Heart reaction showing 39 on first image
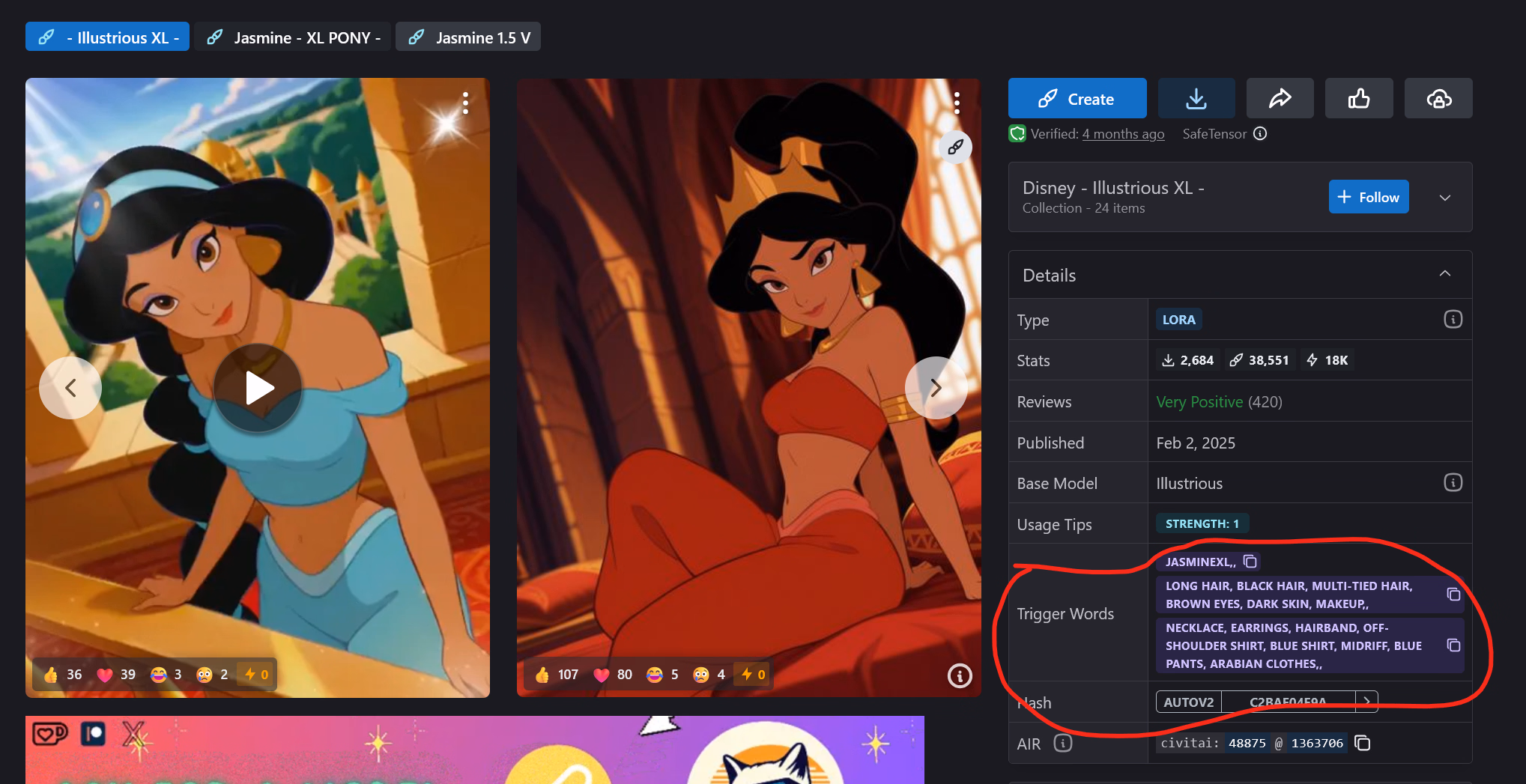 click(117, 675)
